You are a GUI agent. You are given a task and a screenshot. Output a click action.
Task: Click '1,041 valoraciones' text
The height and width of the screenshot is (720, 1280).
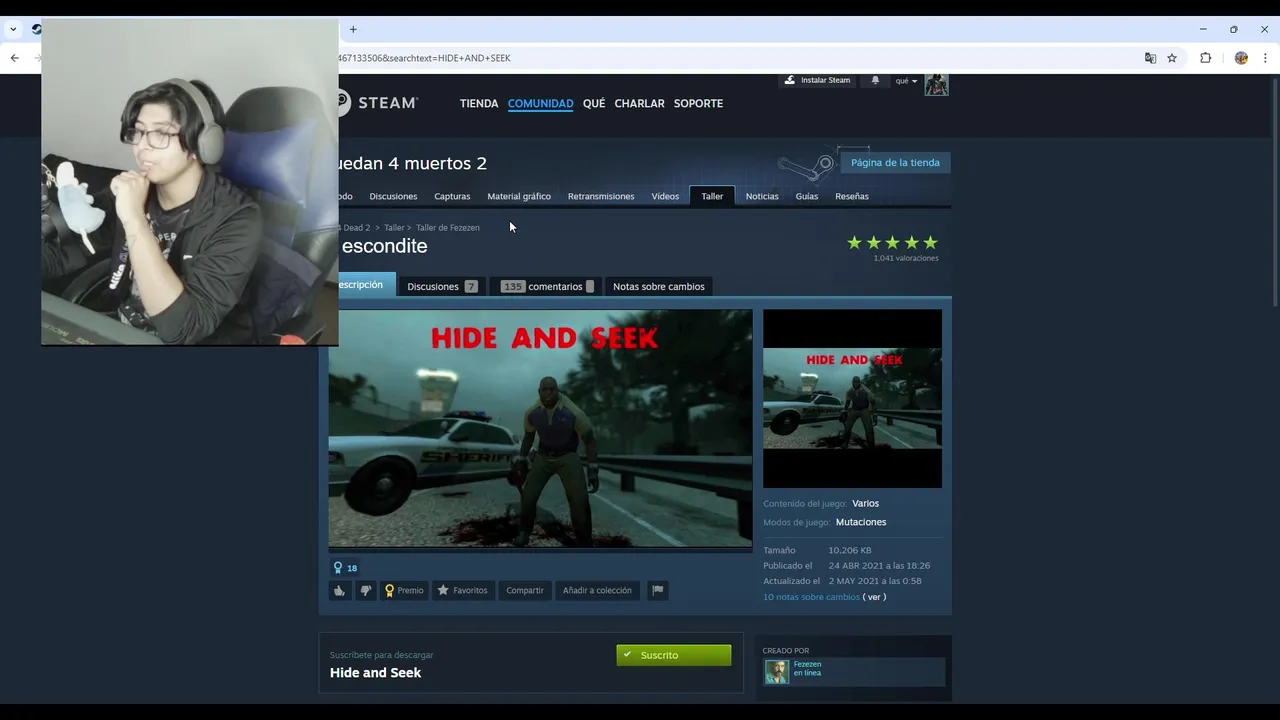[906, 258]
